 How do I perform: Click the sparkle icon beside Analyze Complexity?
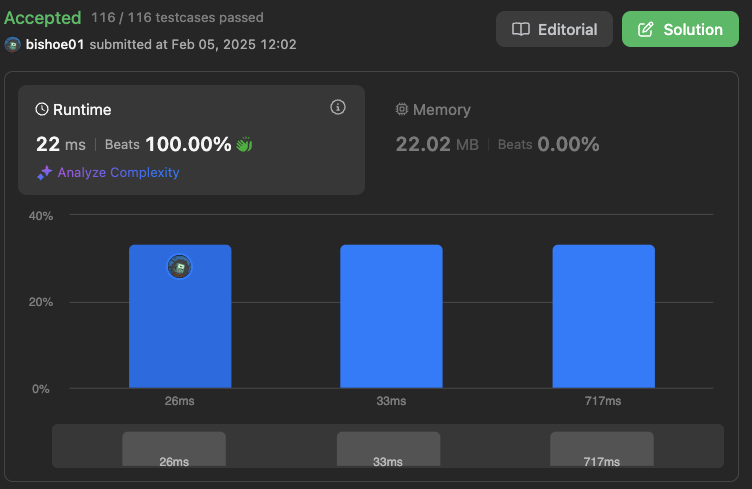[45, 173]
